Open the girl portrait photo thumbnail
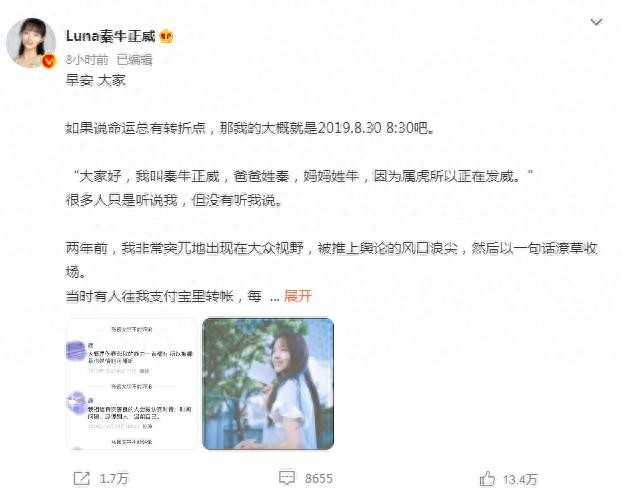 [268, 384]
